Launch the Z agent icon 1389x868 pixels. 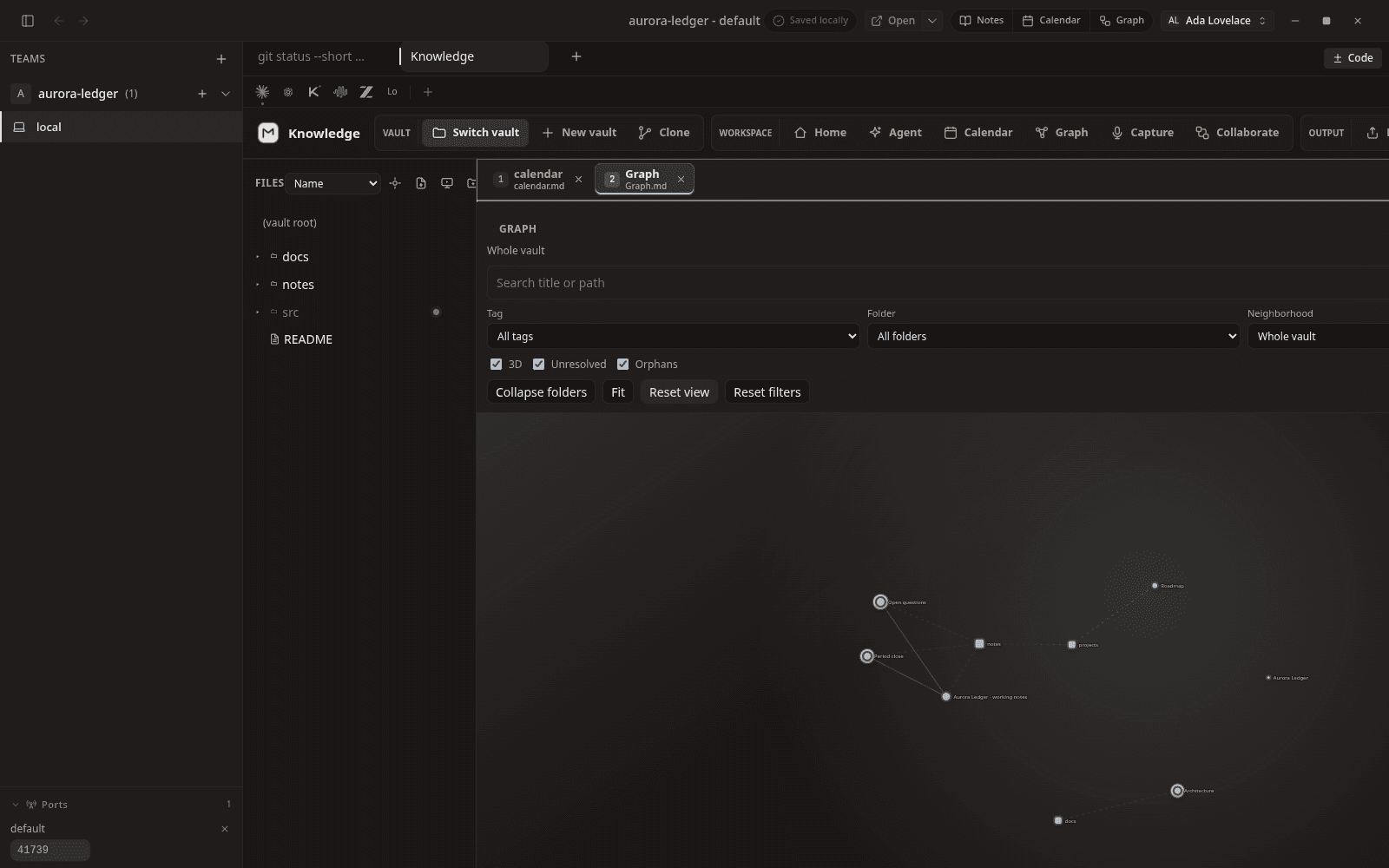366,92
